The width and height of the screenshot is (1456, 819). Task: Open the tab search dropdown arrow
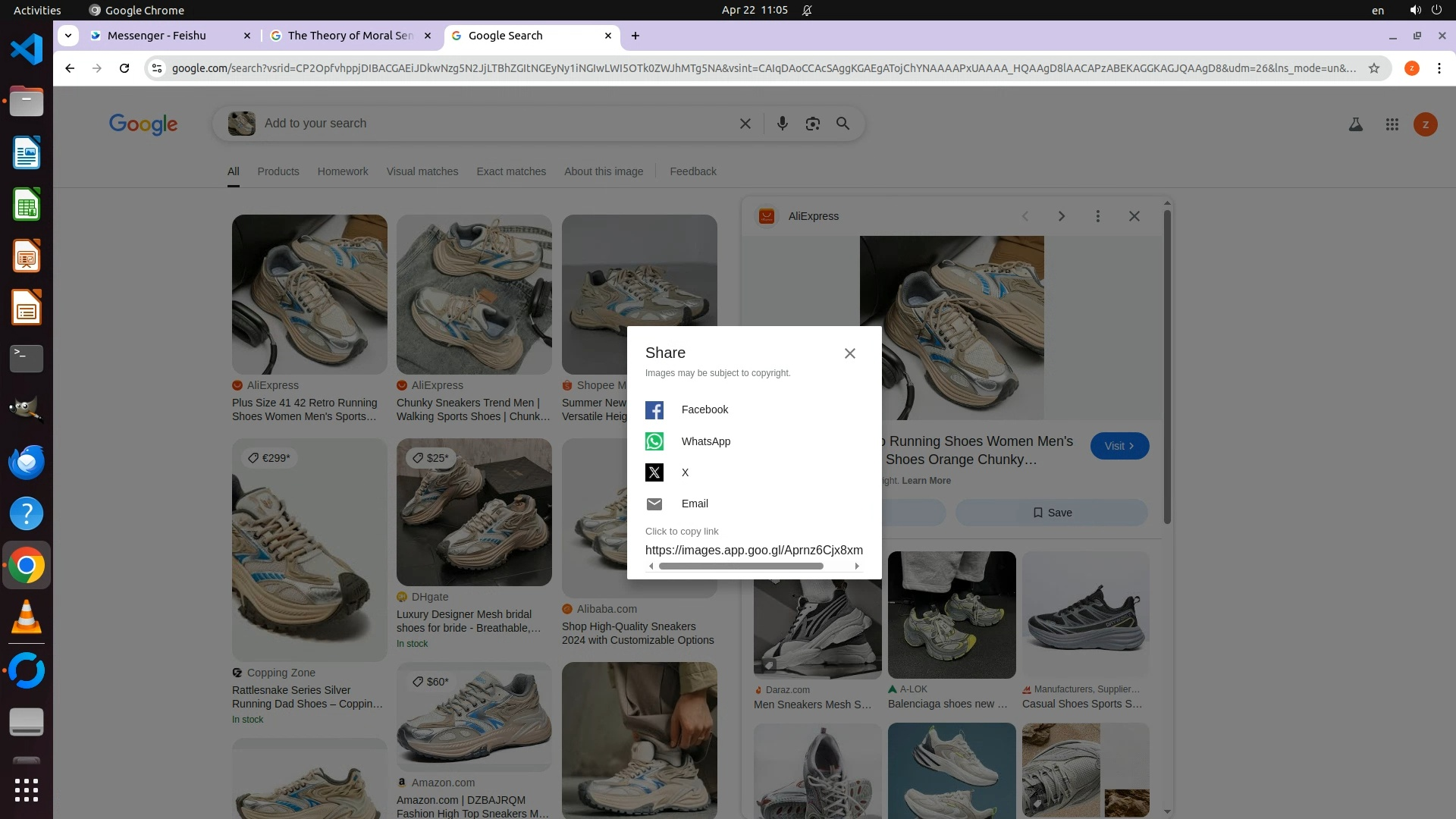tap(68, 36)
